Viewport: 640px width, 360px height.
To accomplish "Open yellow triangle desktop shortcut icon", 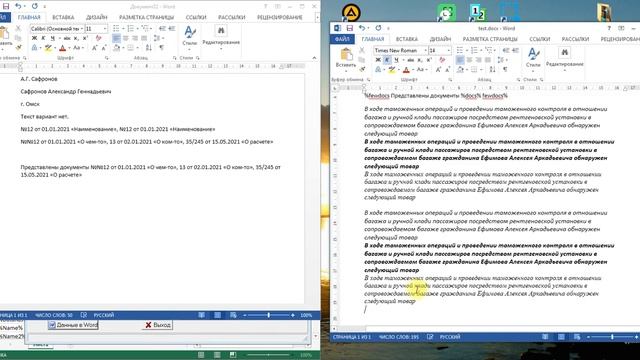I will pyautogui.click(x=351, y=13).
